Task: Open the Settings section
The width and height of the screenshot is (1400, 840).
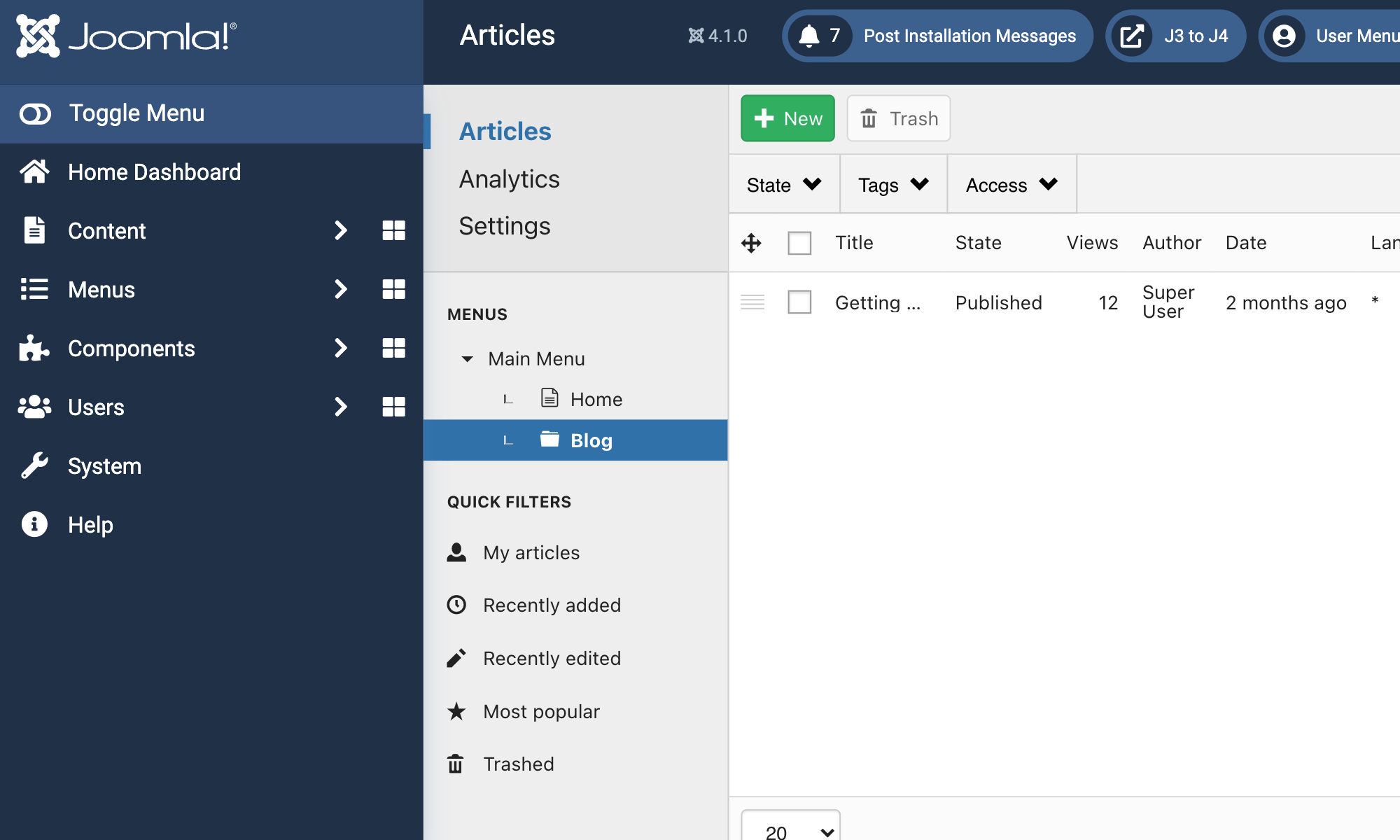Action: click(x=504, y=226)
